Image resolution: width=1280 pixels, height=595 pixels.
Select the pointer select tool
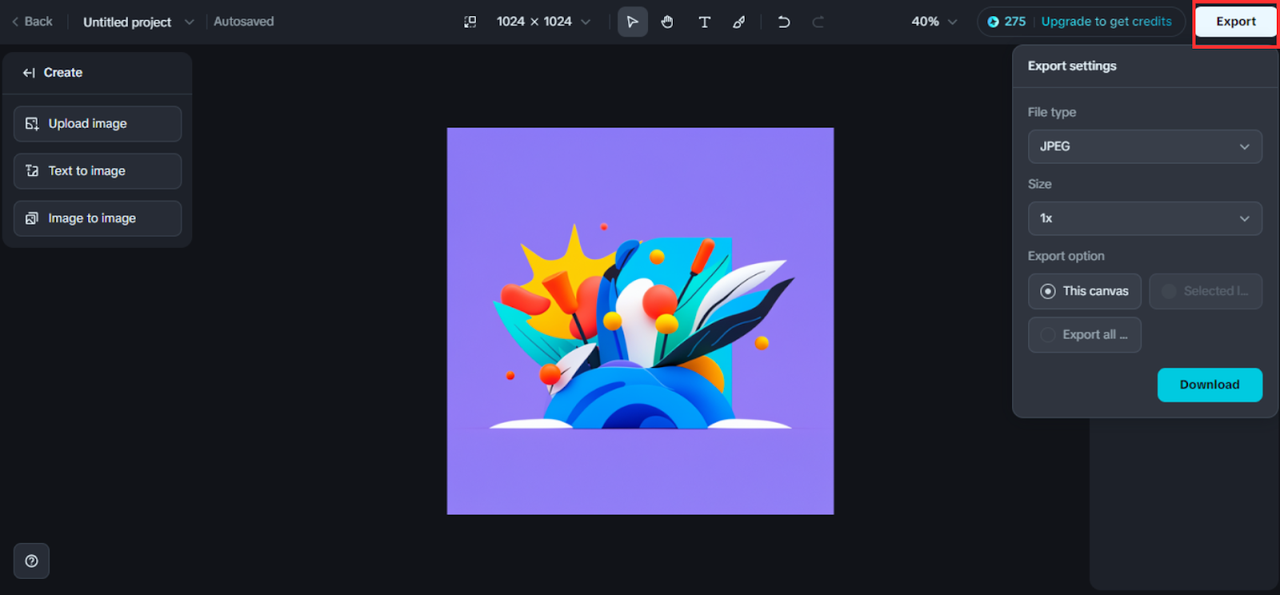click(632, 22)
